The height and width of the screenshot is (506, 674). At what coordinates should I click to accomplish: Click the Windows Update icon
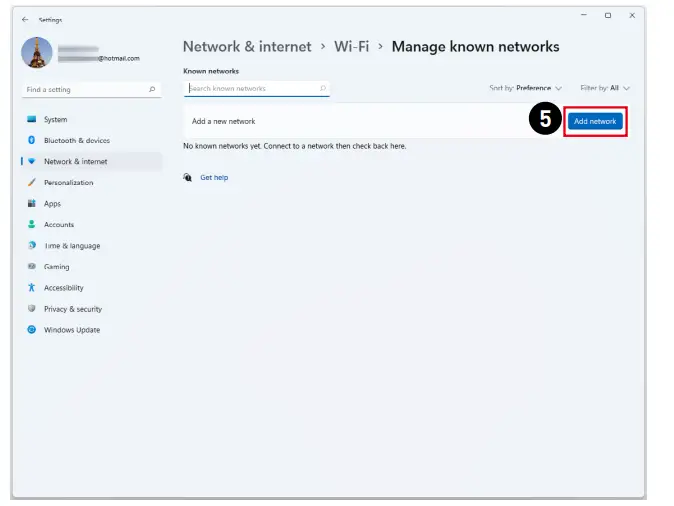pos(32,330)
